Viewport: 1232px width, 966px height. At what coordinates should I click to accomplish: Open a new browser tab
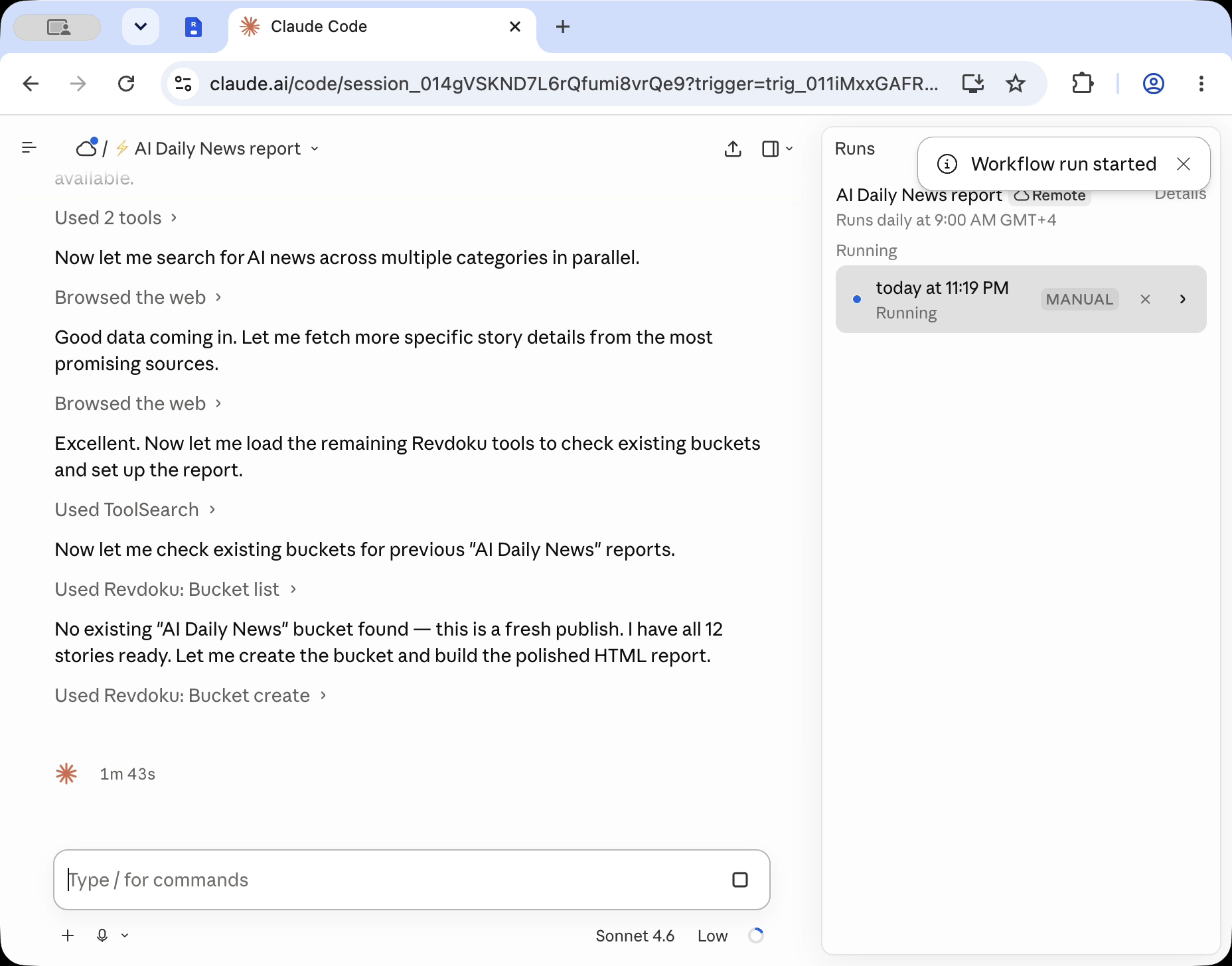(563, 27)
